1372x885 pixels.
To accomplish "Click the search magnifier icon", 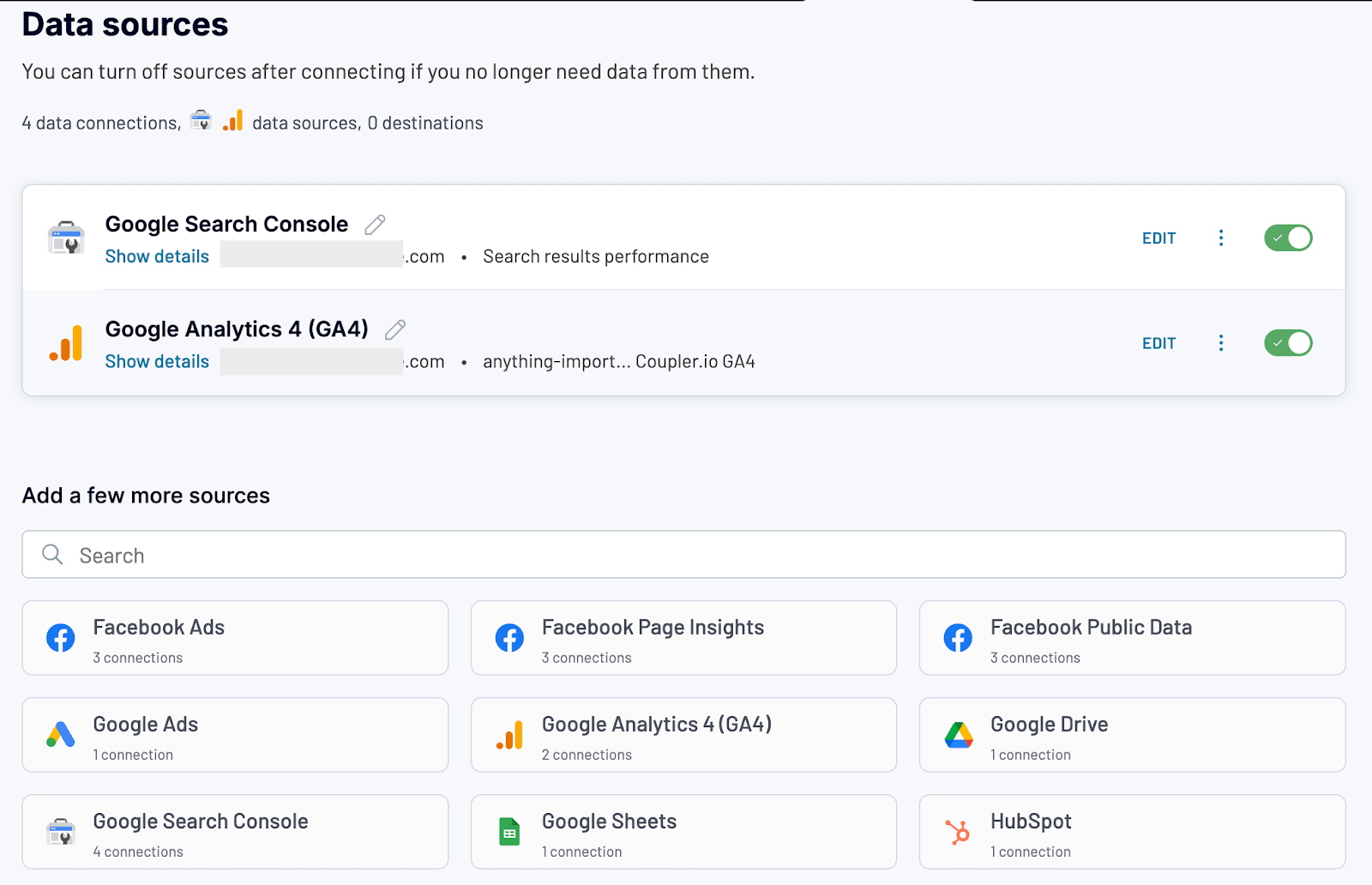I will point(52,555).
